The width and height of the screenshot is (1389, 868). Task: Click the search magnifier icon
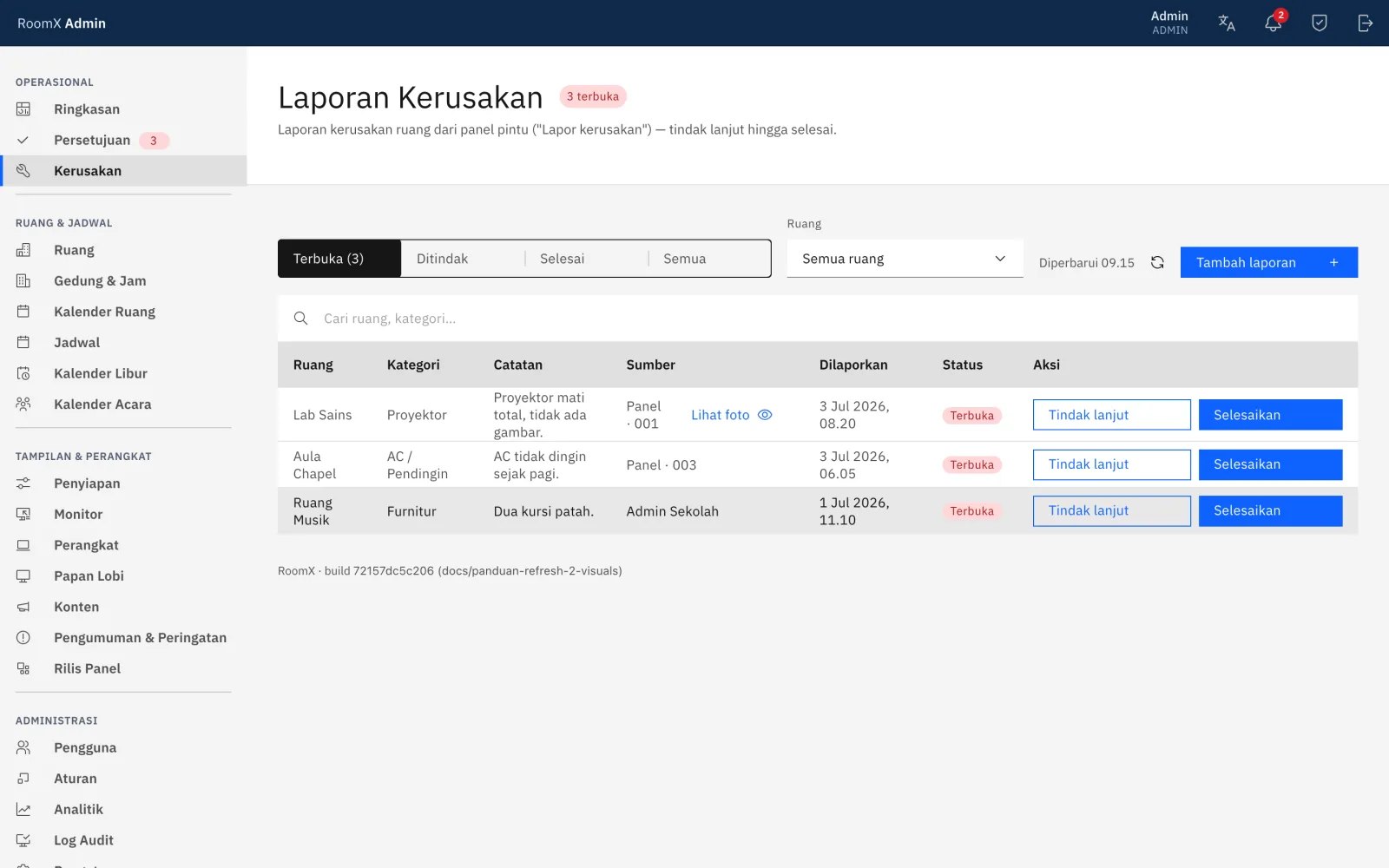(x=300, y=319)
